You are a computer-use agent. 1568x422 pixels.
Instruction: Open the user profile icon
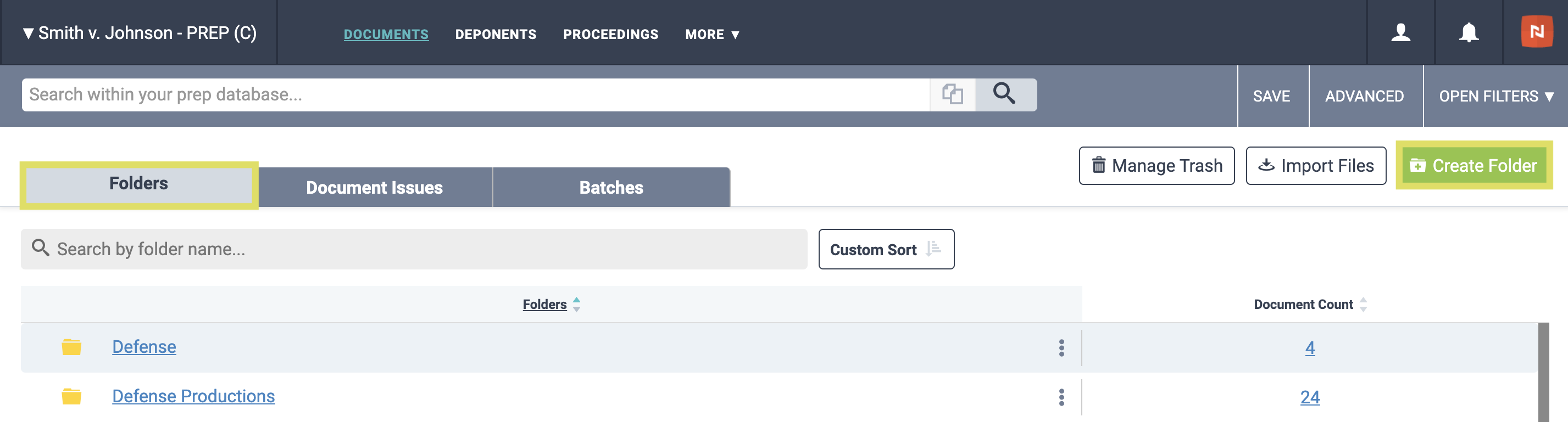(1400, 33)
